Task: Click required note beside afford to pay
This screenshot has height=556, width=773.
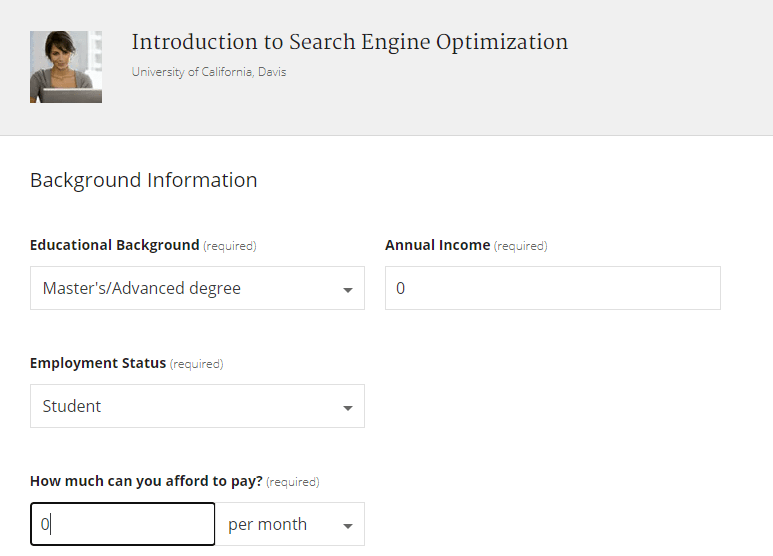Action: tap(293, 482)
